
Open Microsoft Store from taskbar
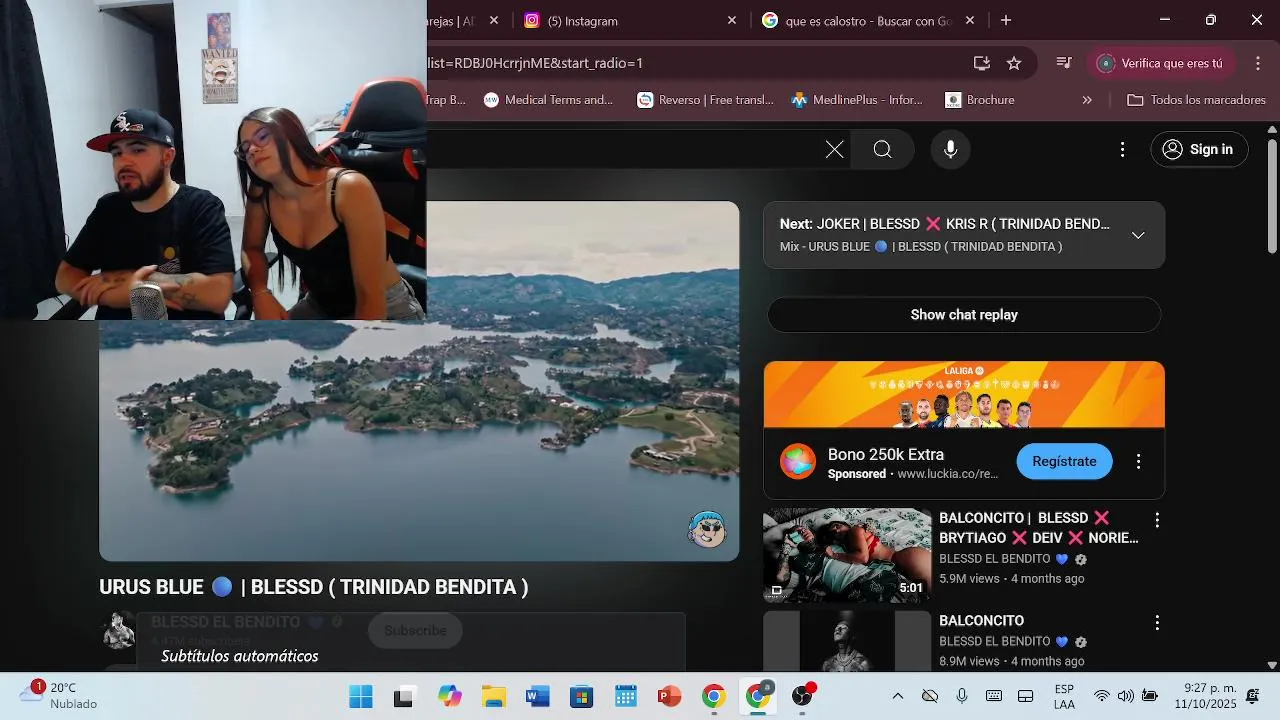coord(582,696)
